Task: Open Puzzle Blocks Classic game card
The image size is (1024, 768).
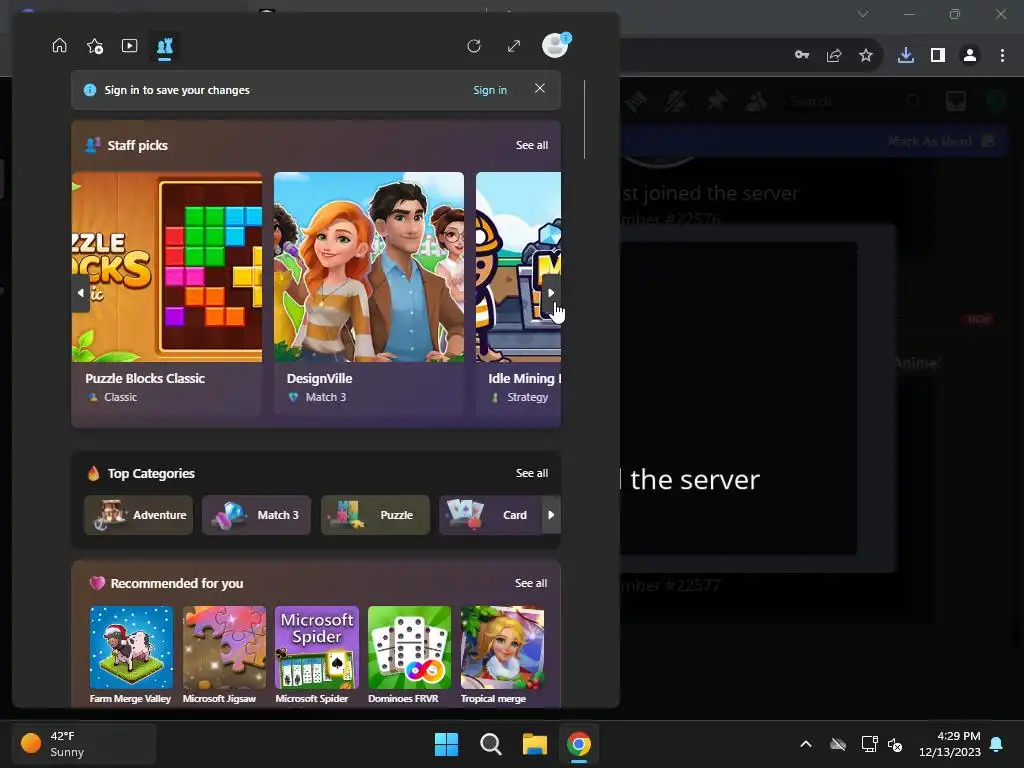Action: click(x=167, y=293)
